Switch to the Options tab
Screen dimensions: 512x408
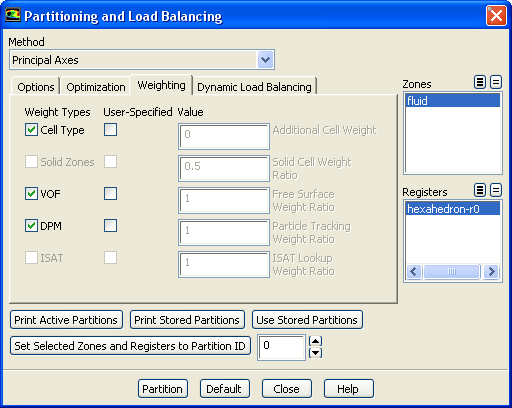click(x=36, y=87)
